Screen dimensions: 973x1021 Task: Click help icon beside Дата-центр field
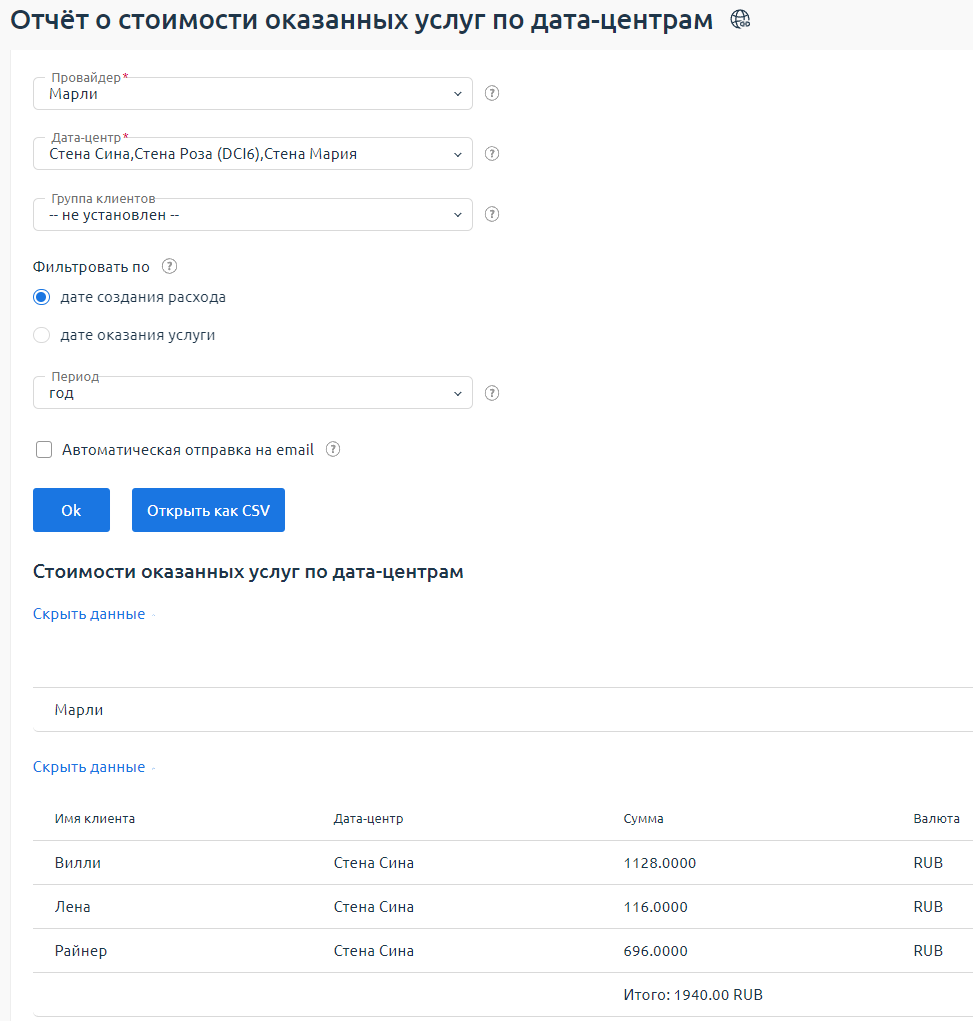point(491,154)
